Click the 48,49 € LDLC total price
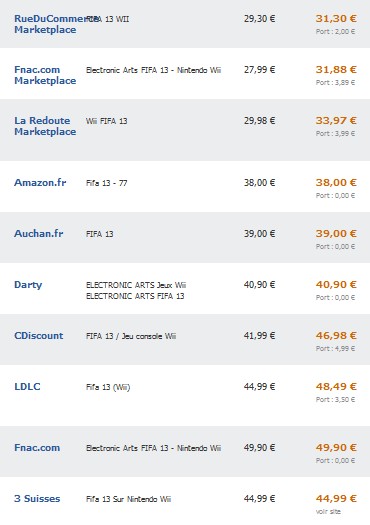This screenshot has height=525, width=370. point(336,386)
